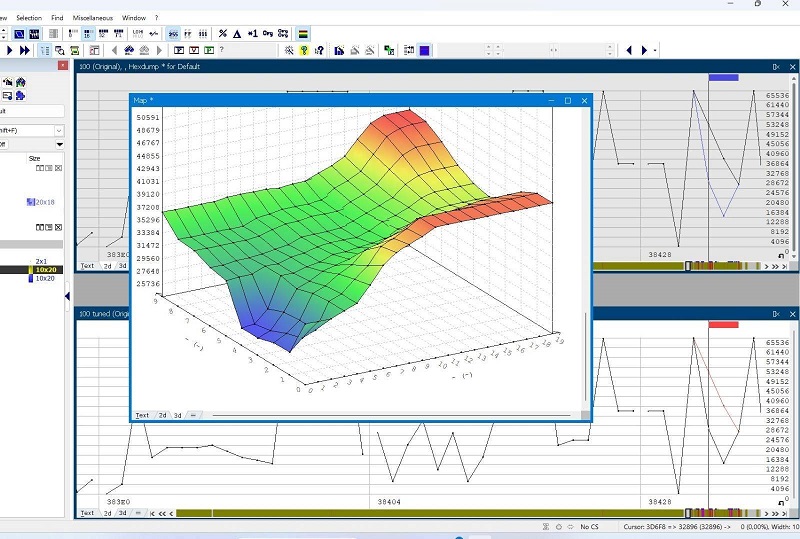Image resolution: width=800 pixels, height=539 pixels.
Task: Click the yellow lightbulb toolbar icon
Action: 304,50
